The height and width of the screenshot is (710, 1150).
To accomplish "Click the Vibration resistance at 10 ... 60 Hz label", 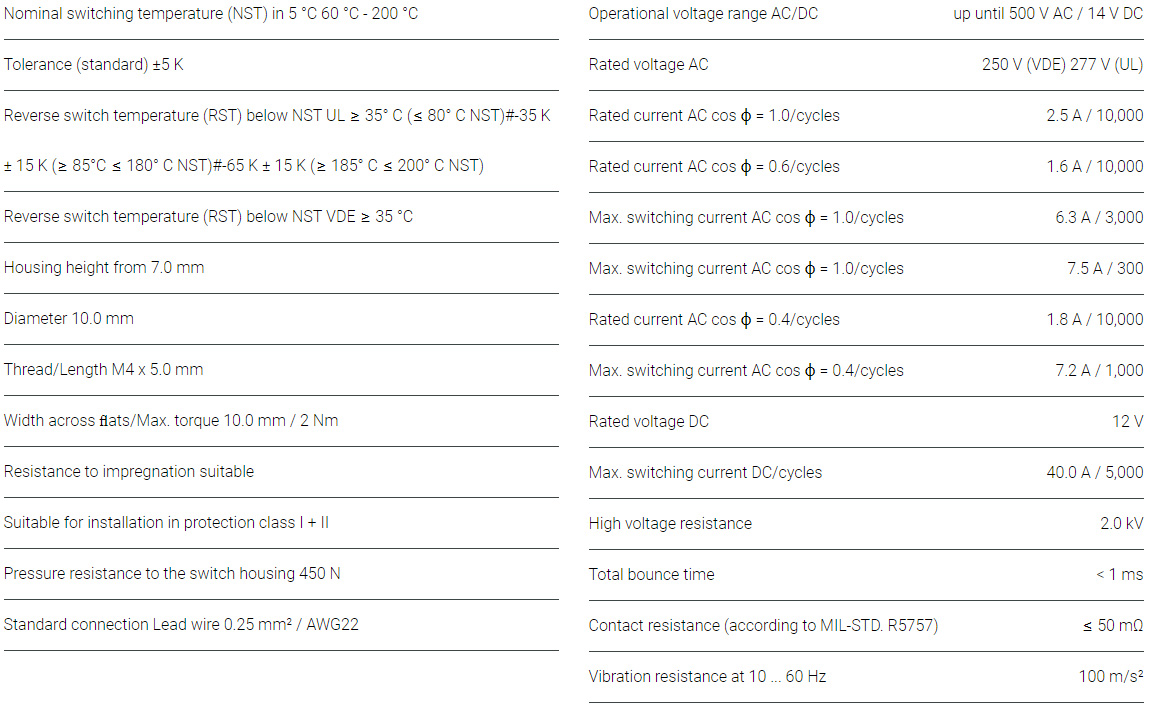I will [707, 677].
